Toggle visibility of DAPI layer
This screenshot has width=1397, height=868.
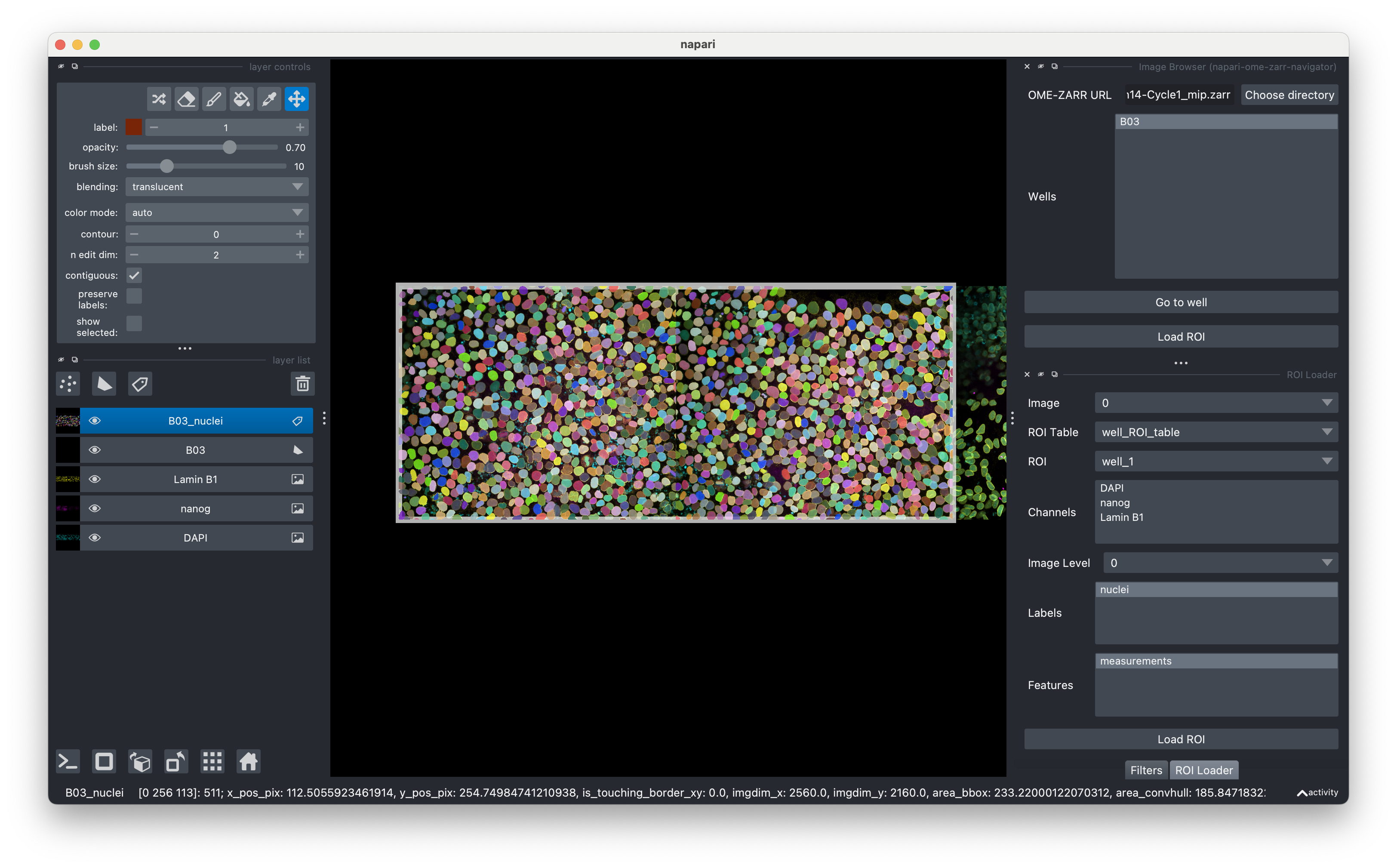tap(95, 538)
